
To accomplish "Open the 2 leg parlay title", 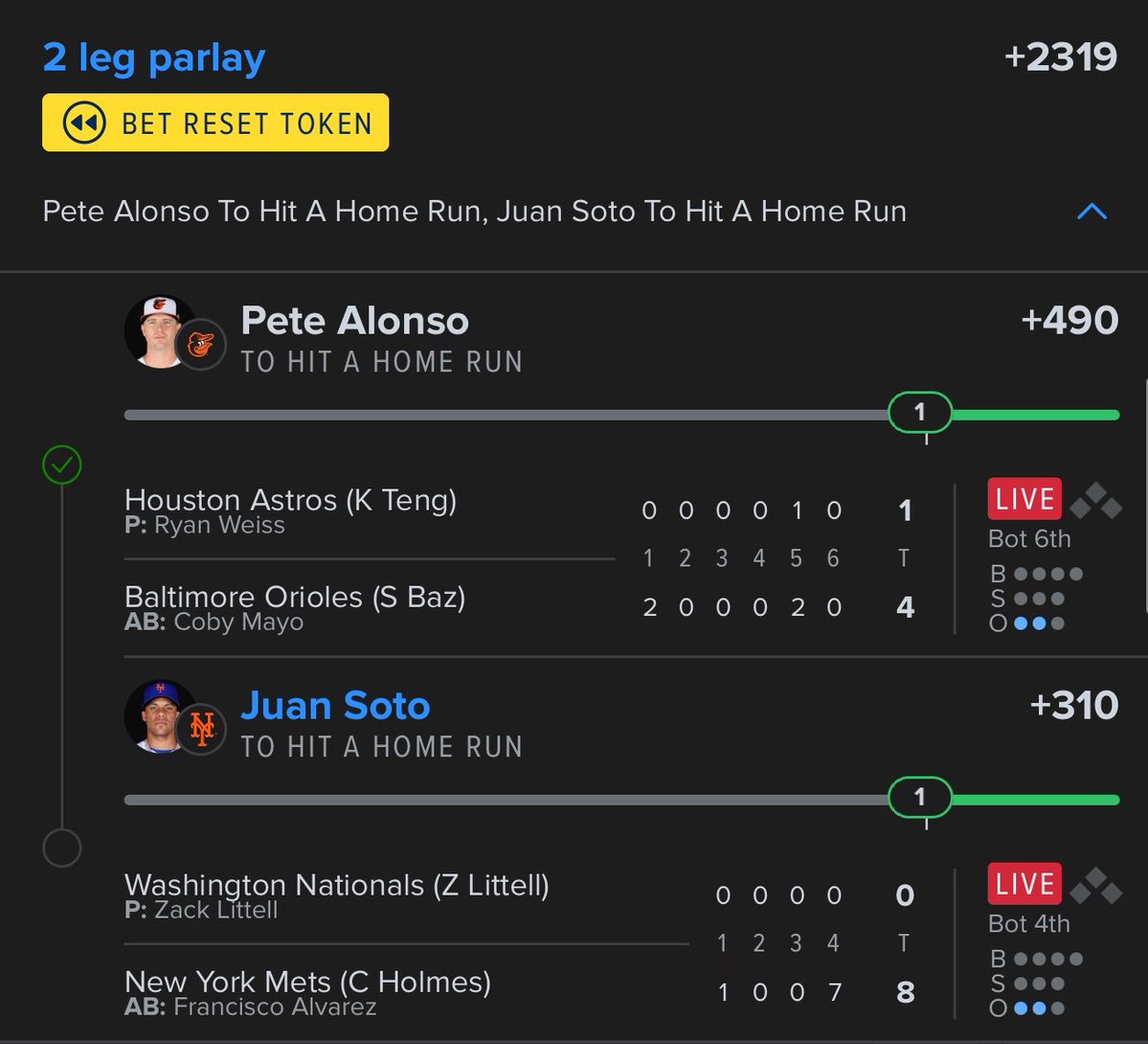I will (154, 57).
